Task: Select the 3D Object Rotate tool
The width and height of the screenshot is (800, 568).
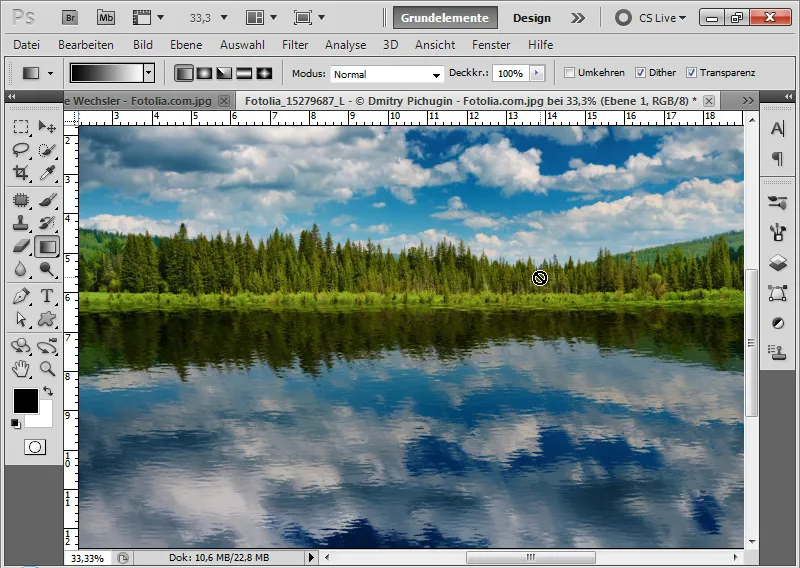Action: click(x=20, y=346)
